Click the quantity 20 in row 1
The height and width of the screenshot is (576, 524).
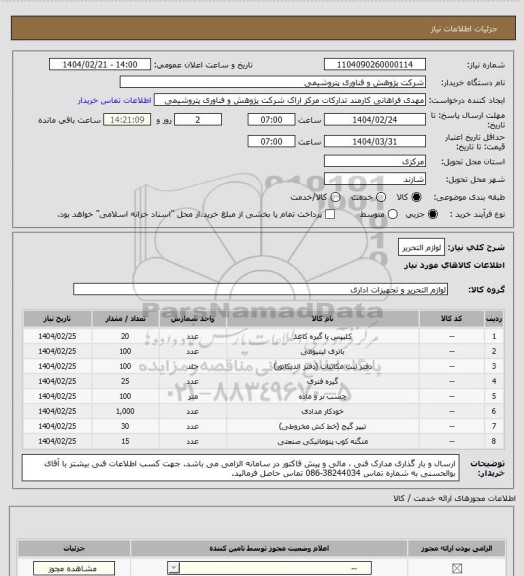[125, 336]
